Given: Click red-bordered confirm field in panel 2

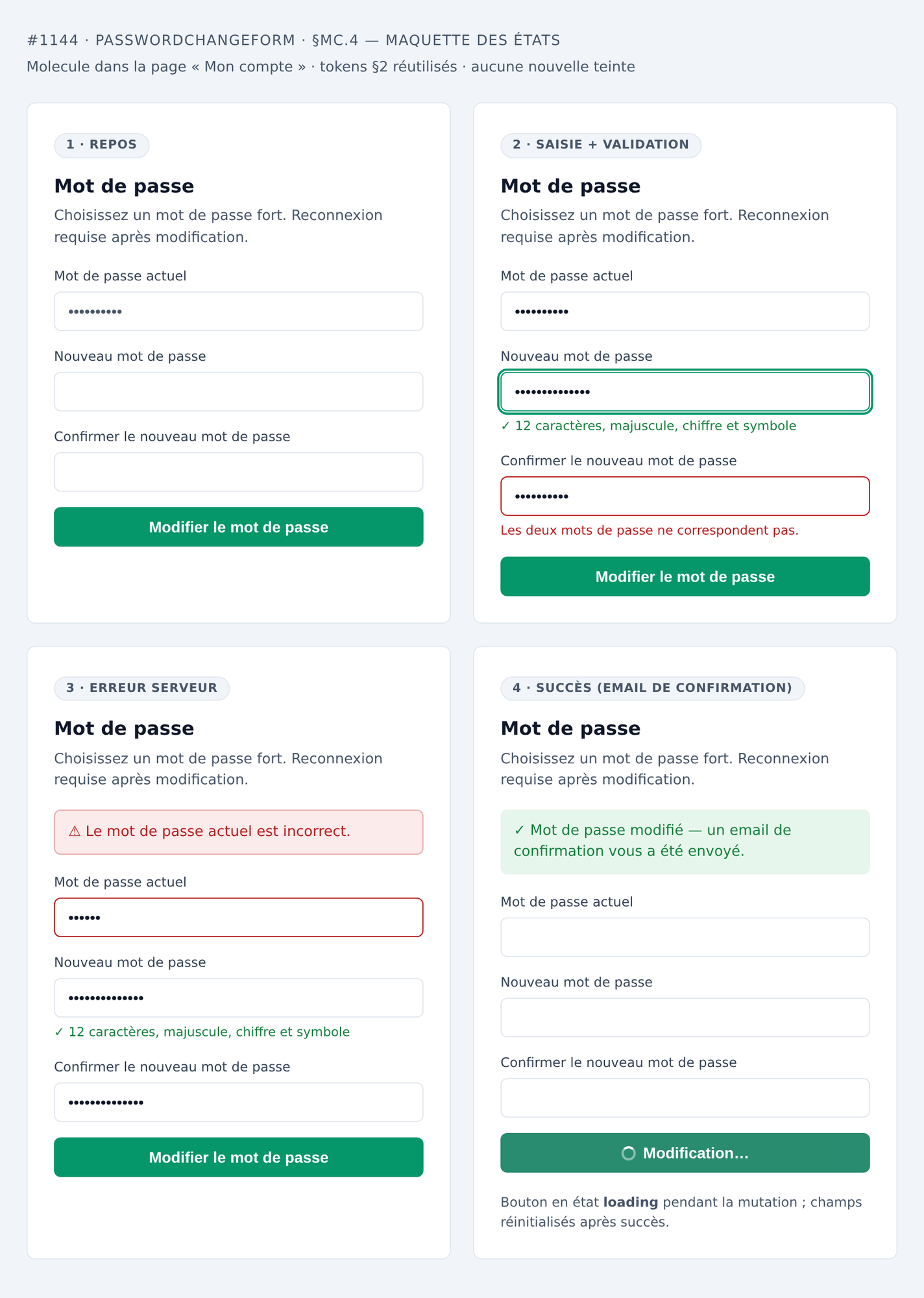Looking at the screenshot, I should 685,496.
